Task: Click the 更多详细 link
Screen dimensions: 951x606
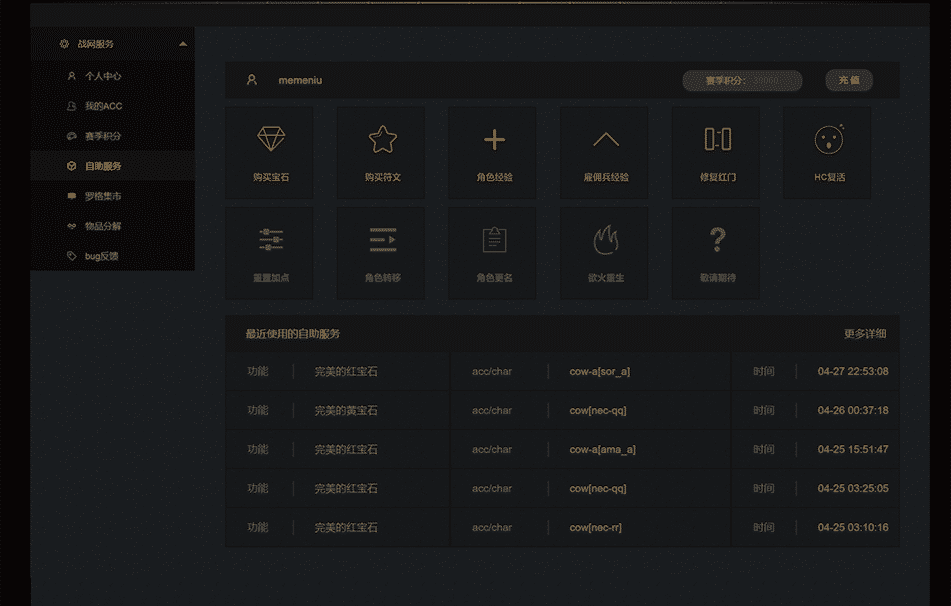Action: (x=864, y=334)
